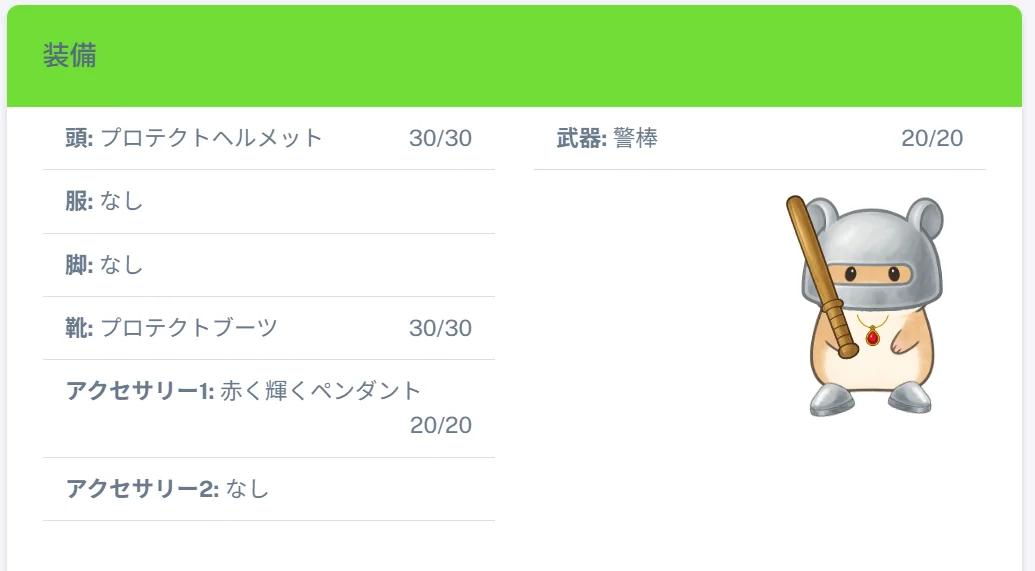The image size is (1035, 571).
Task: Click the red pendant on hamster's chest
Action: 873,337
